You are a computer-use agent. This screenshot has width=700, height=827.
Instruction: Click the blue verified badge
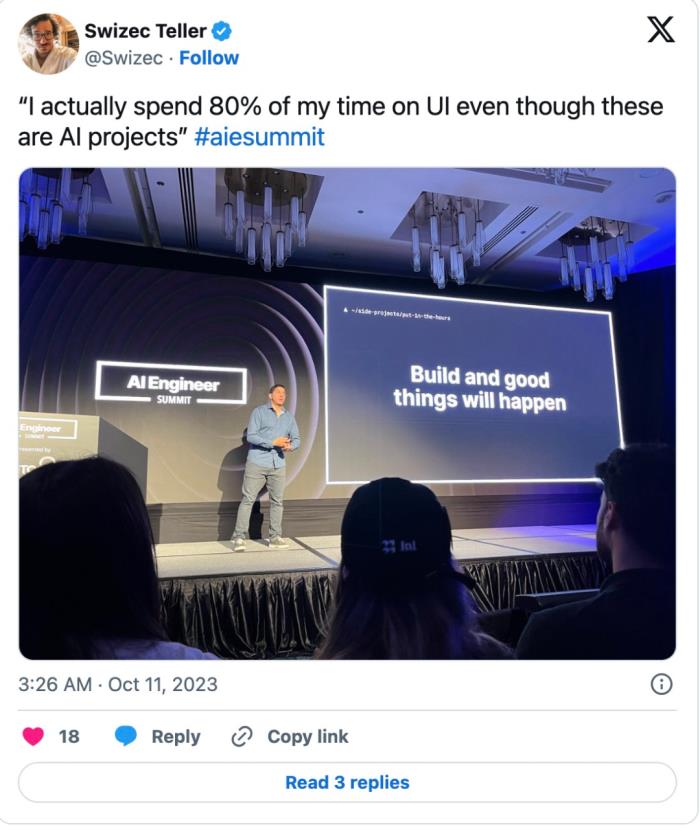coord(222,31)
